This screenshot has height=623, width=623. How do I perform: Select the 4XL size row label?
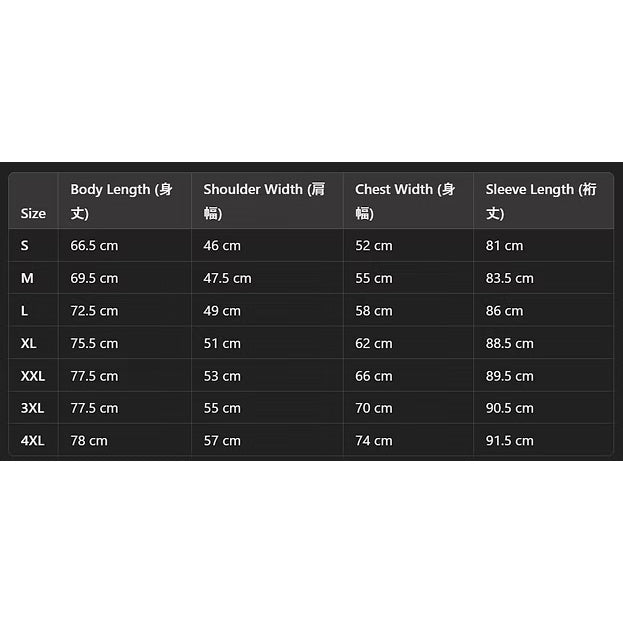coord(32,441)
